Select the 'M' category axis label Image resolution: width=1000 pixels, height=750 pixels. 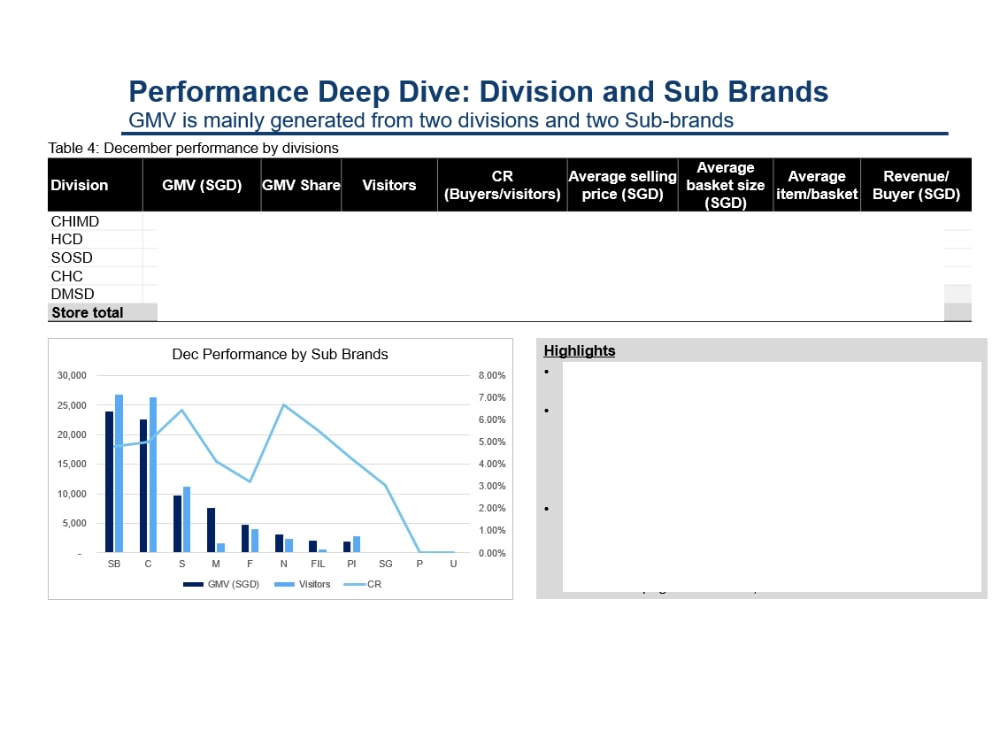point(216,564)
